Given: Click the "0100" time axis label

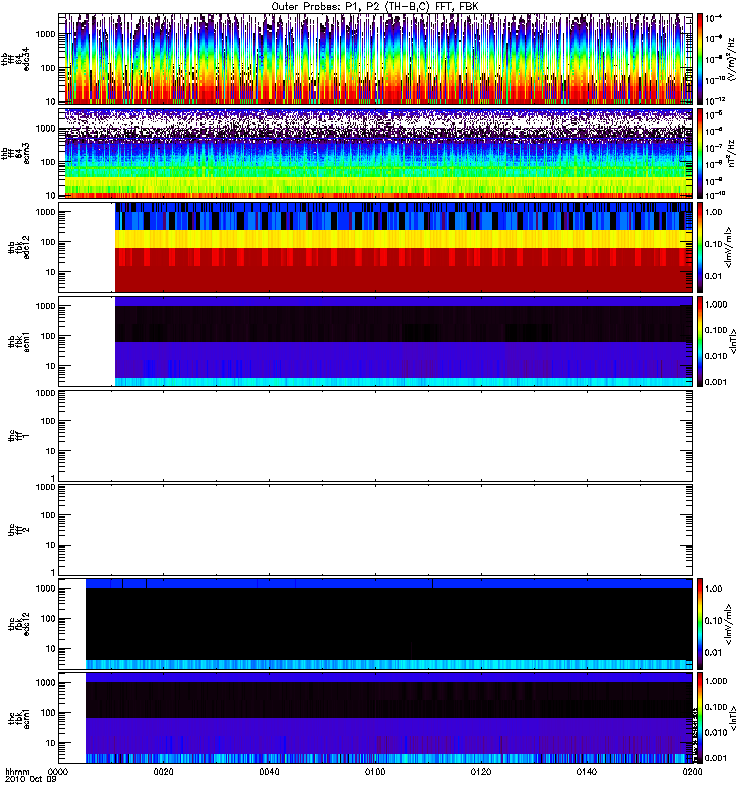Looking at the screenshot, I should coord(375,771).
